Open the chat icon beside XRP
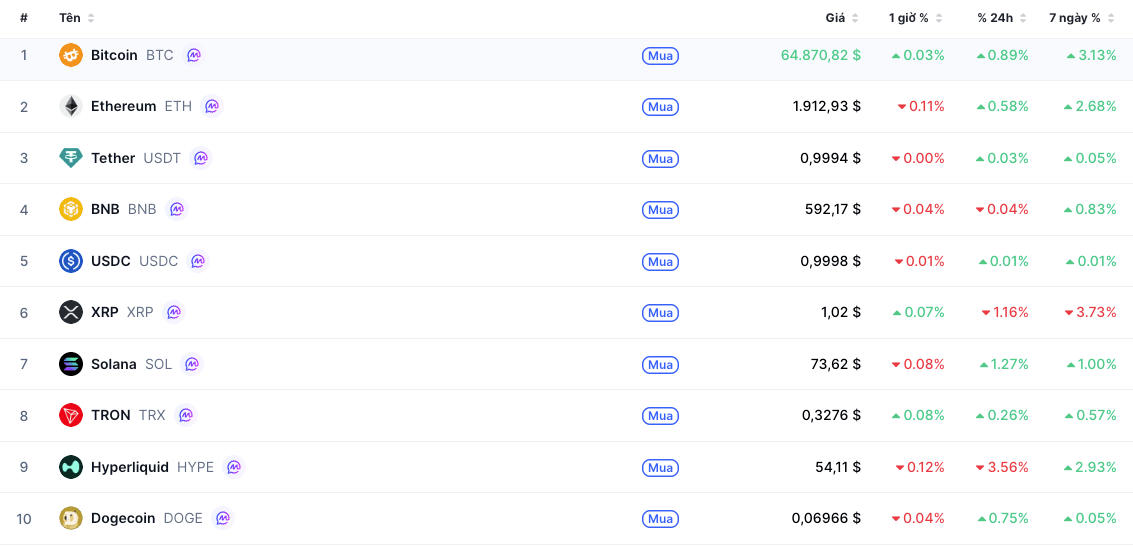Viewport: 1133px width, 546px height. point(173,312)
